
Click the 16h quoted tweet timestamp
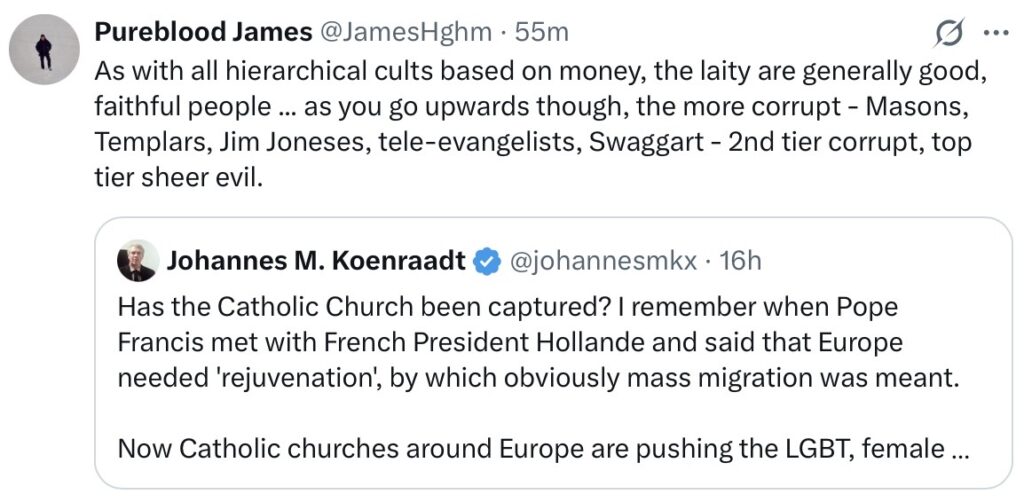pyautogui.click(x=740, y=262)
